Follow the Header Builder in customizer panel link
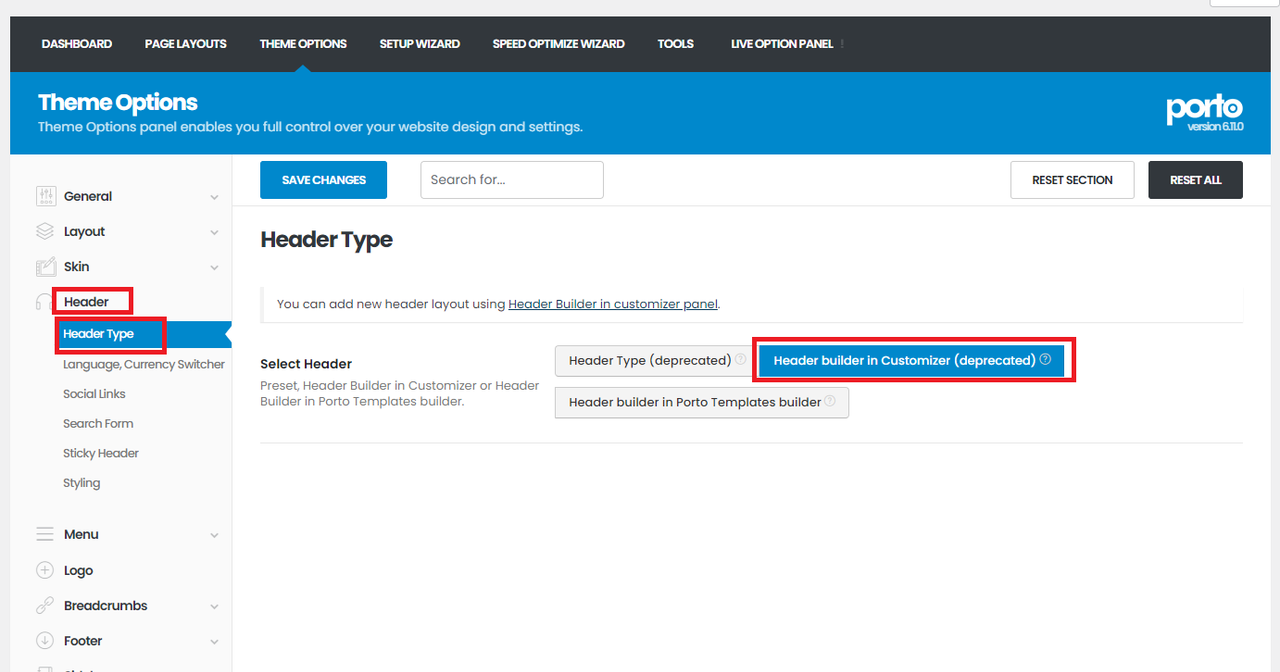1280x672 pixels. pos(613,304)
